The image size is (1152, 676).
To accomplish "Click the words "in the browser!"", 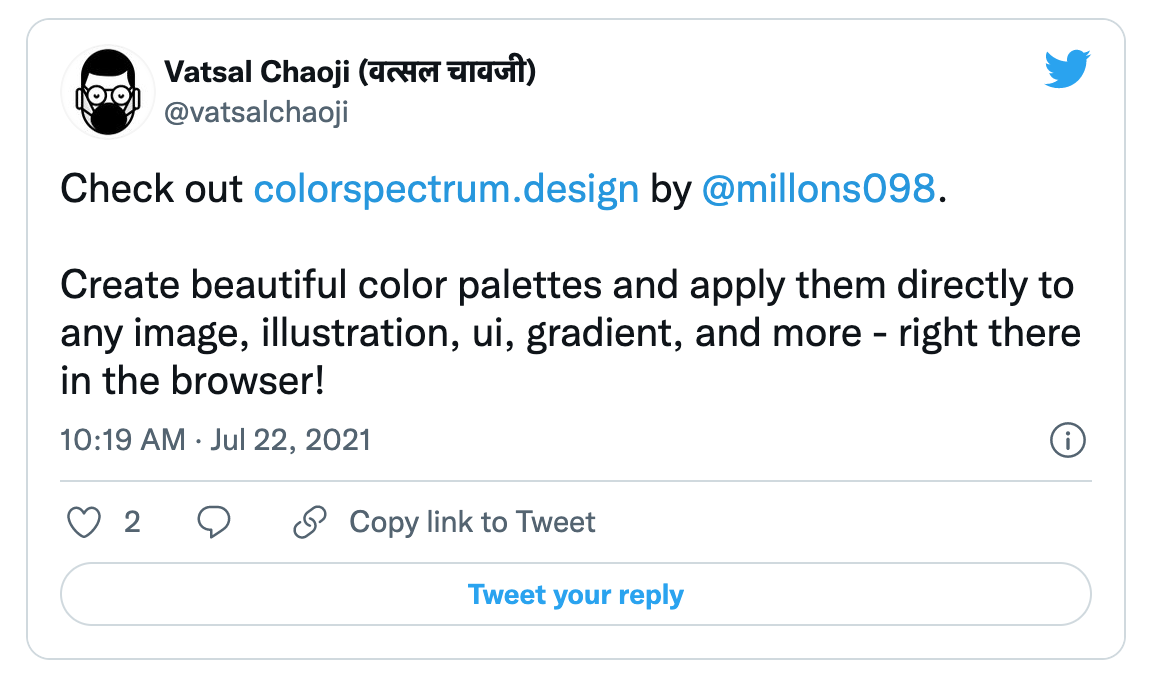I will click(192, 382).
